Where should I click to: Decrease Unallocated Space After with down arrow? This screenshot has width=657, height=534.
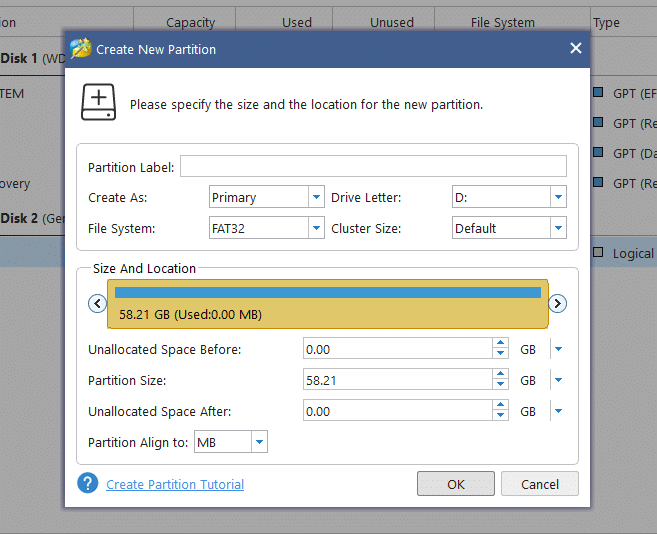pyautogui.click(x=500, y=416)
